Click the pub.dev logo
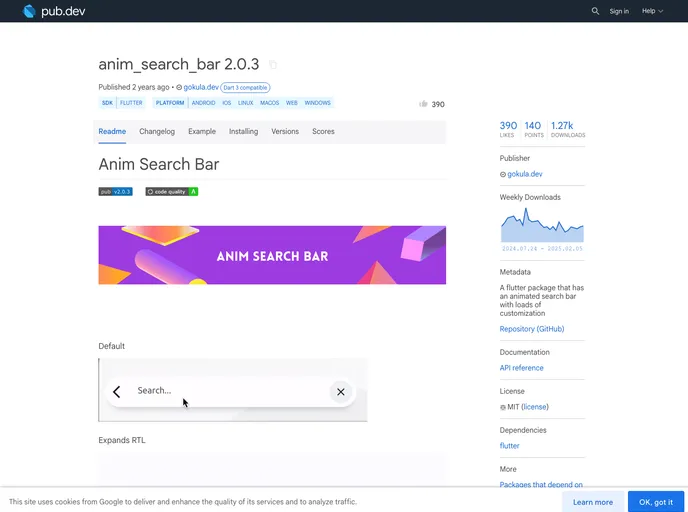Viewport: 688px width, 512px height. [54, 11]
